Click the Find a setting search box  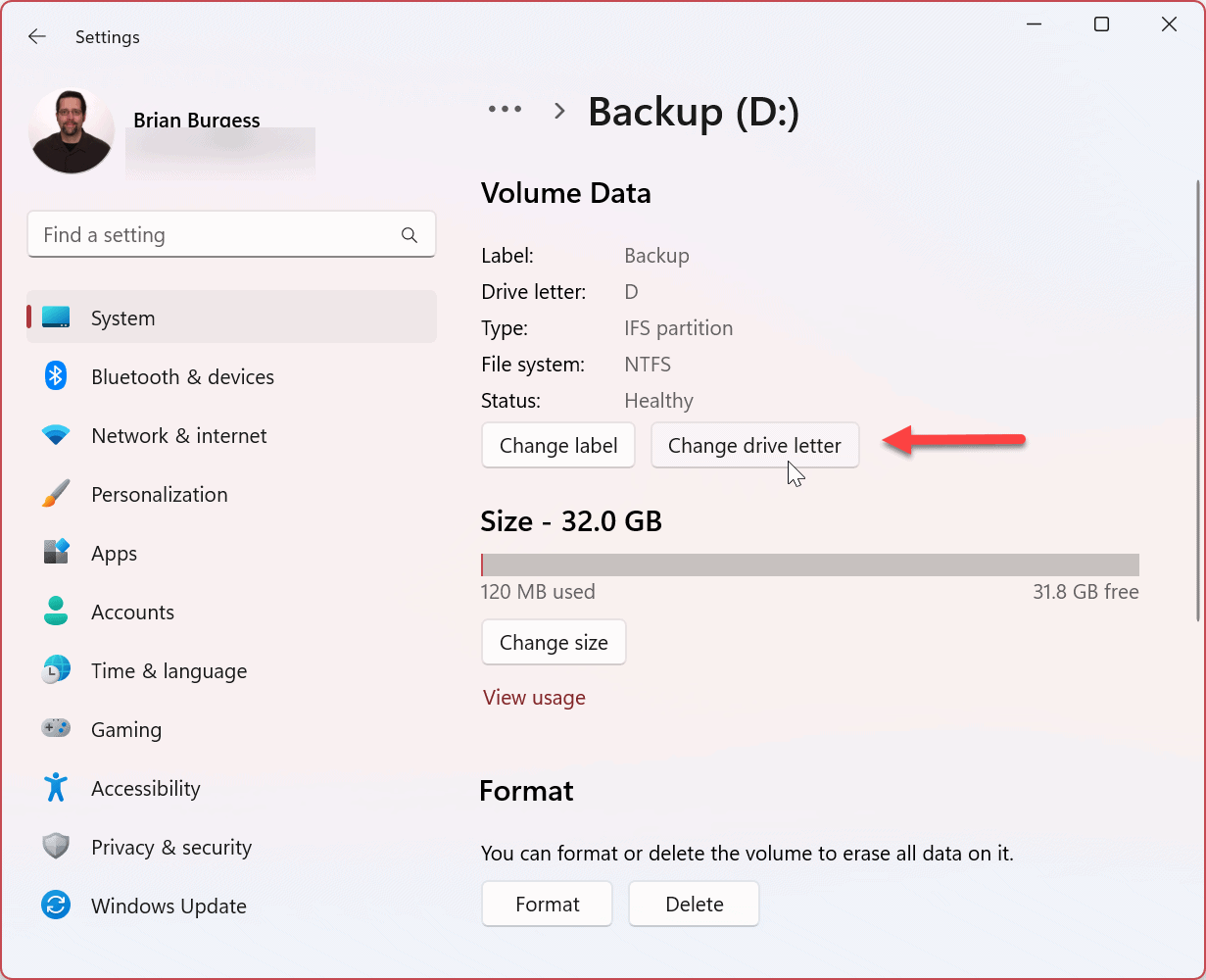pyautogui.click(x=216, y=235)
